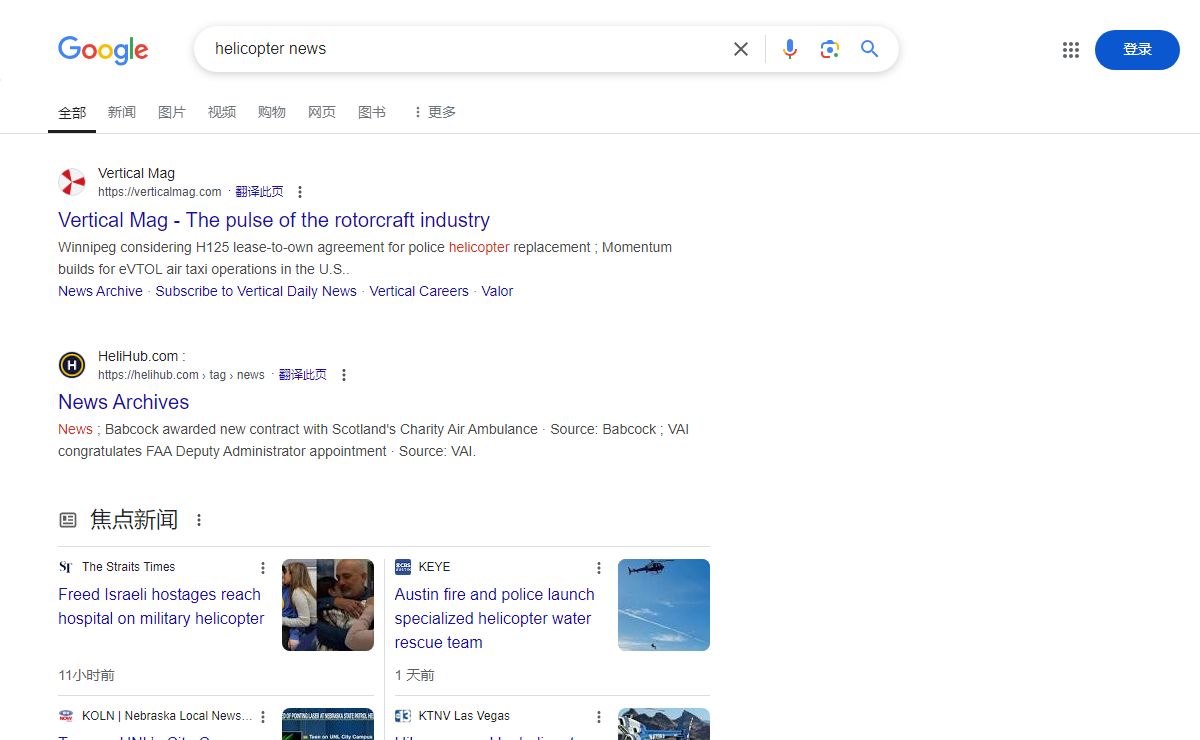Open the Austin fire and police article
Image resolution: width=1200 pixels, height=740 pixels.
click(495, 618)
